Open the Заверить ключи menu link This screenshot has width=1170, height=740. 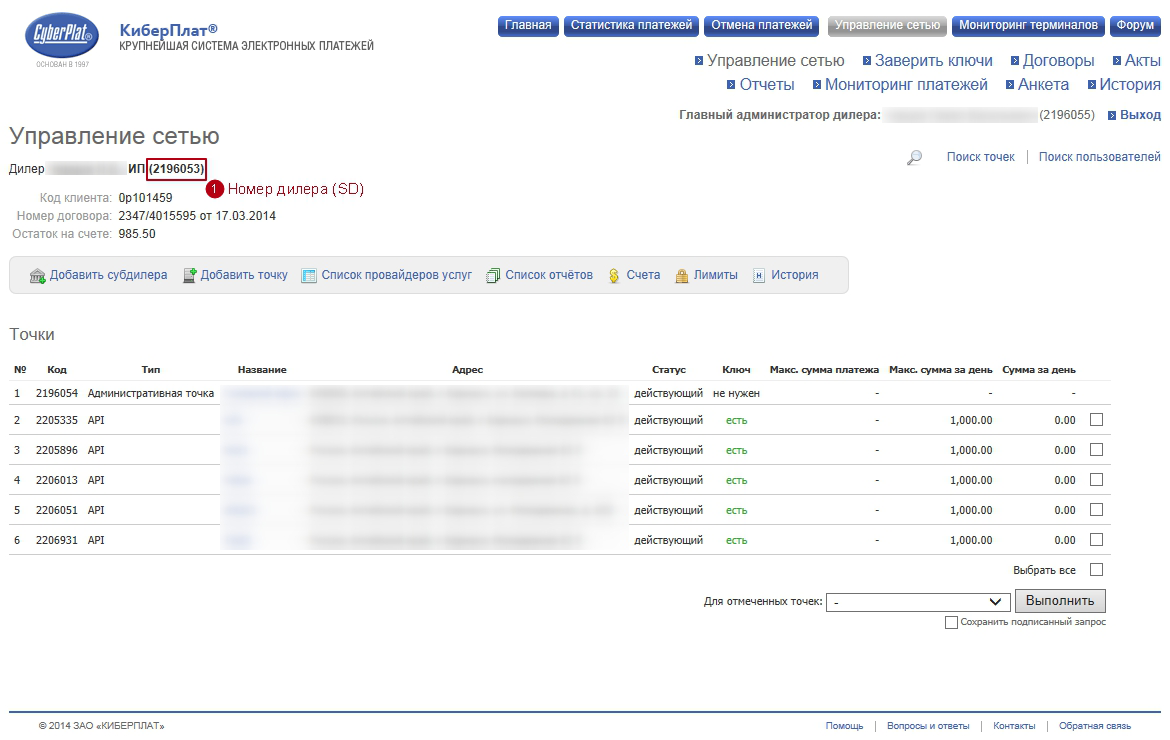click(933, 61)
